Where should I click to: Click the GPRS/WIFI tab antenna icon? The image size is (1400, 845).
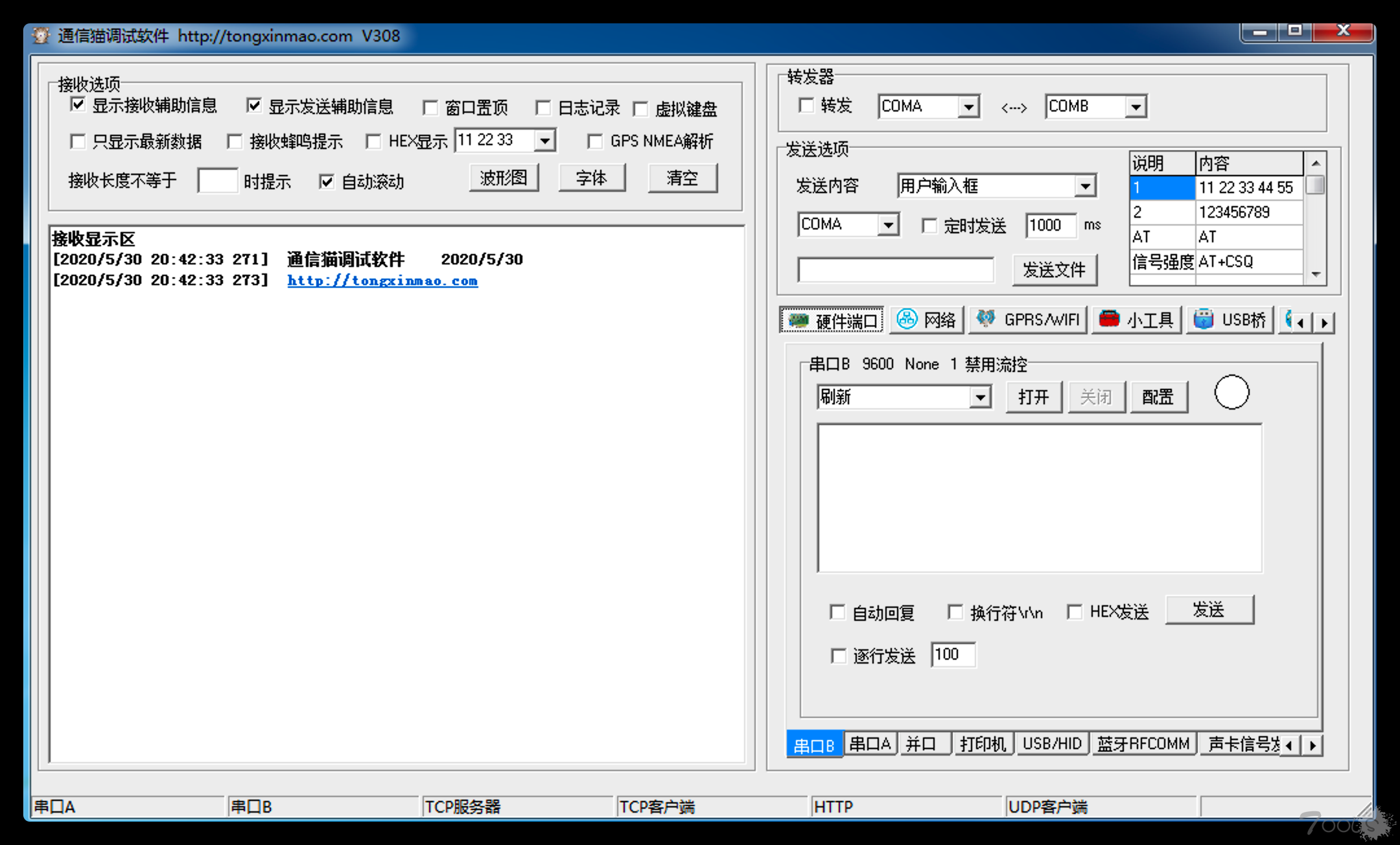point(986,318)
